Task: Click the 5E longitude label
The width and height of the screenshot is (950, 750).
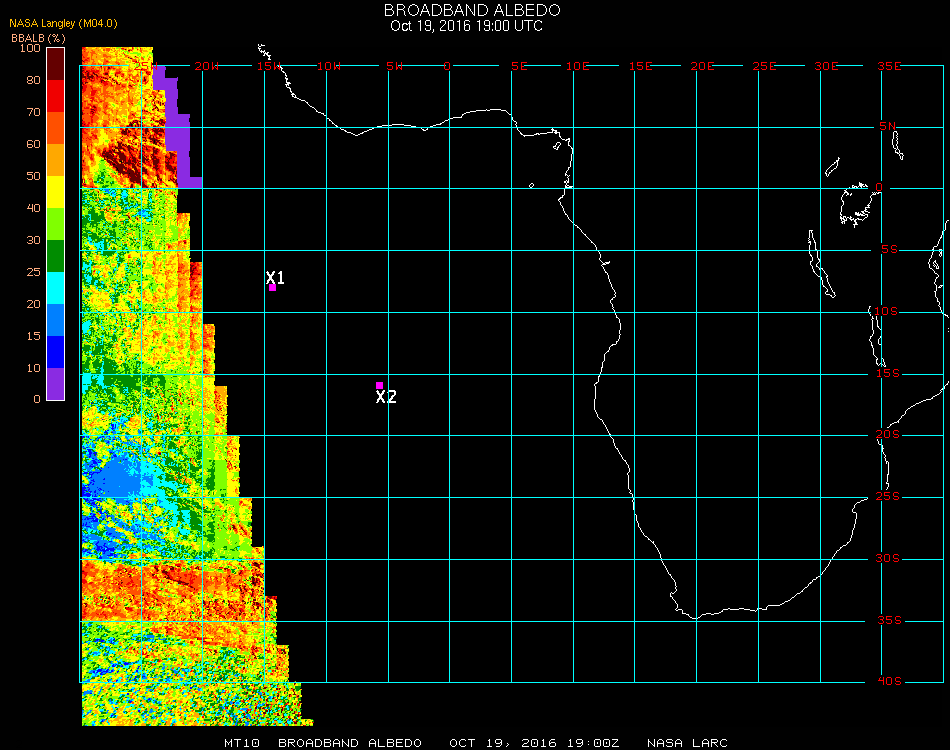Action: click(519, 66)
